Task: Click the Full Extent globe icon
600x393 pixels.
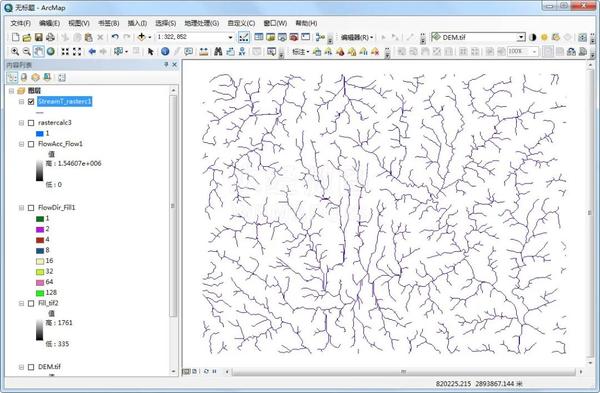Action: pyautogui.click(x=51, y=51)
